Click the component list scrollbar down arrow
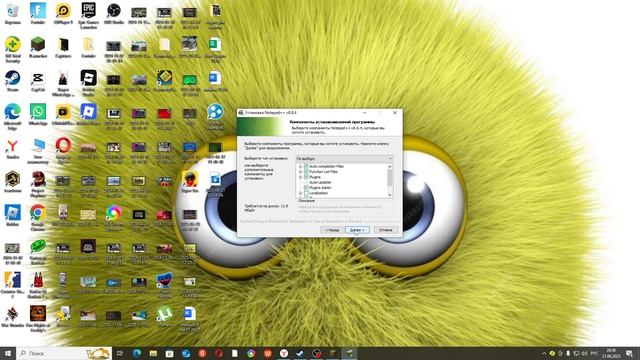The width and height of the screenshot is (640, 360). coord(390,195)
